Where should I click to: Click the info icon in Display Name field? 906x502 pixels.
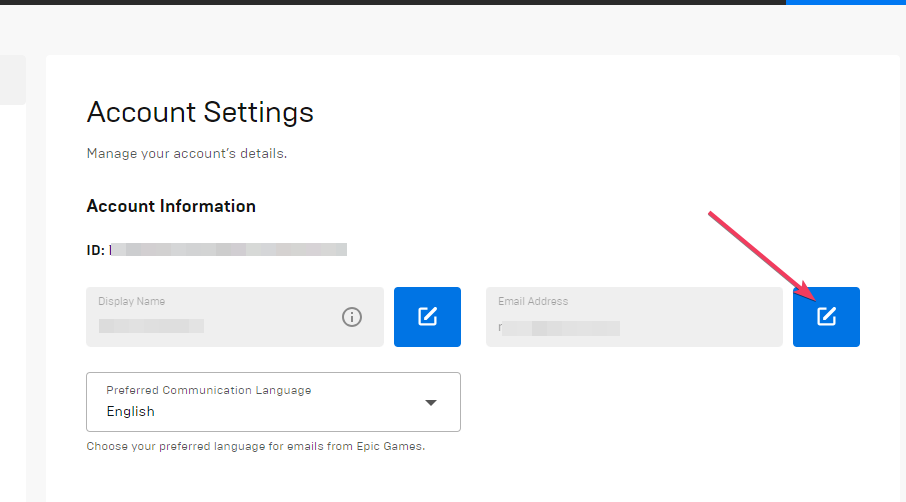(x=352, y=317)
